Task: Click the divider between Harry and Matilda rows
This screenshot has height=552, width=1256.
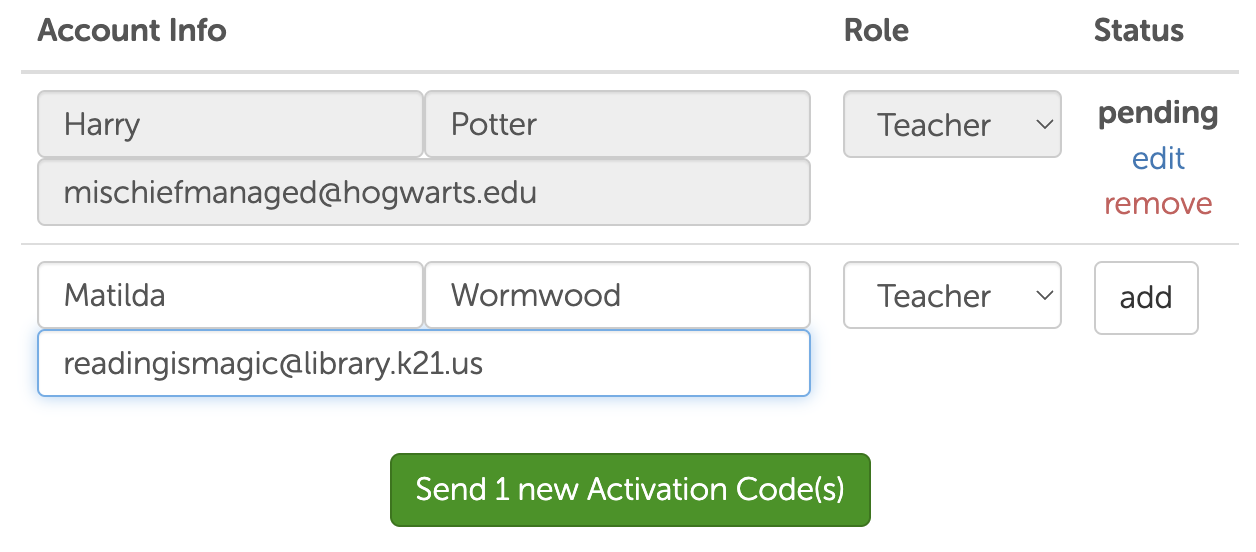Action: (x=630, y=244)
